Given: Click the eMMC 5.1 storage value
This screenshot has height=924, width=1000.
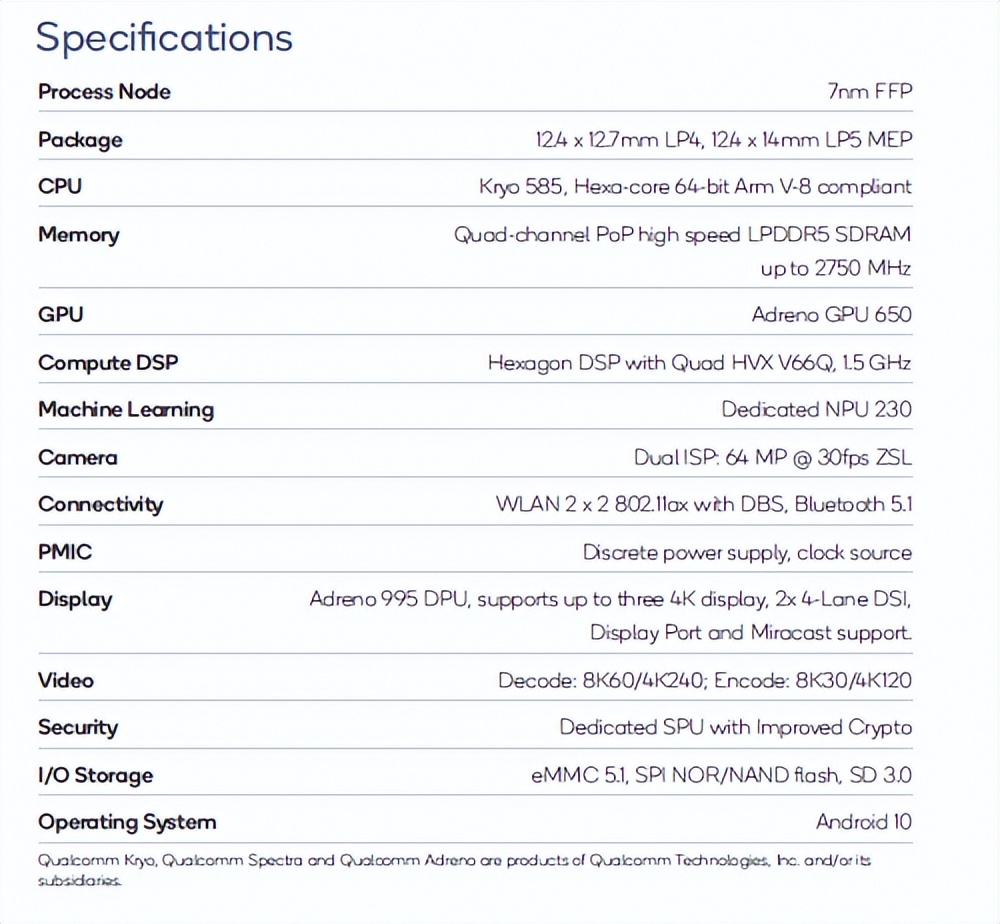Looking at the screenshot, I should point(721,776).
